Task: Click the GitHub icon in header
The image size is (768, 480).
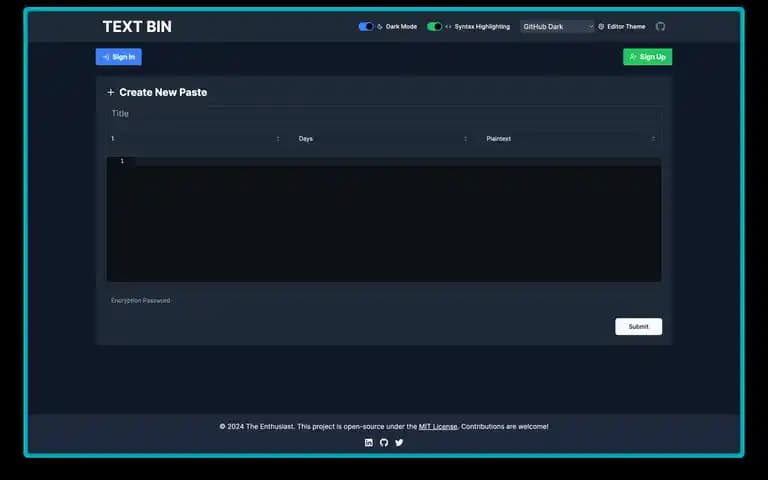Action: 660,26
